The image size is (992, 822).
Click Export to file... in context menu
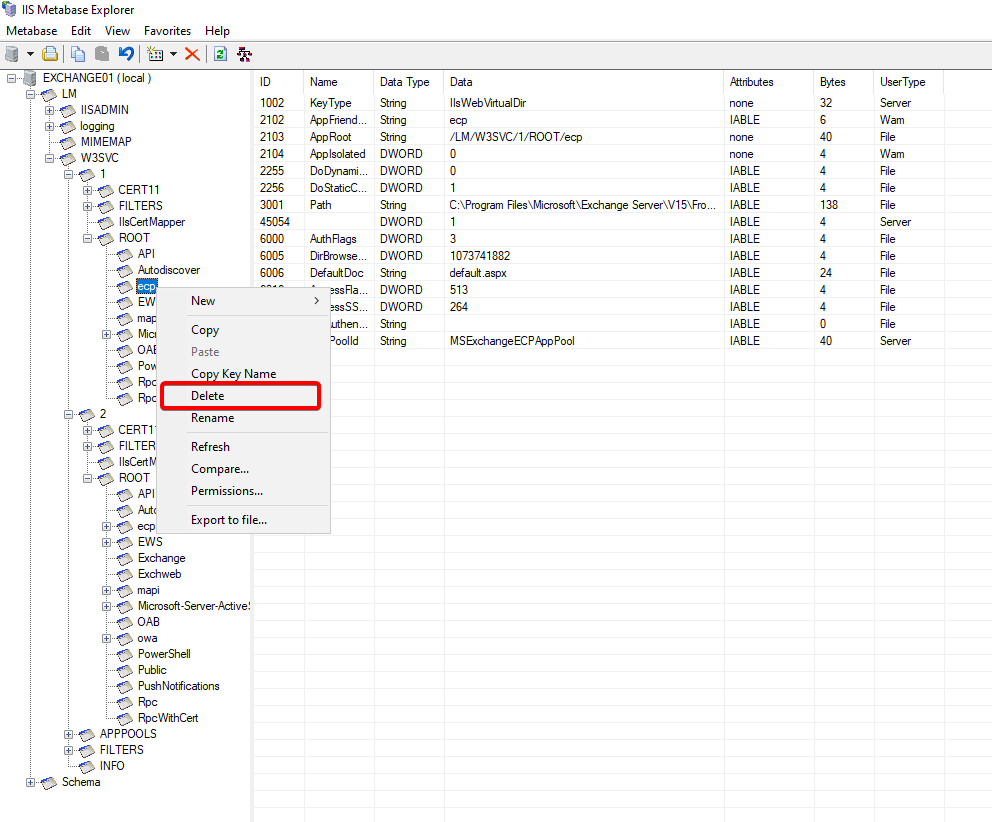coord(229,520)
